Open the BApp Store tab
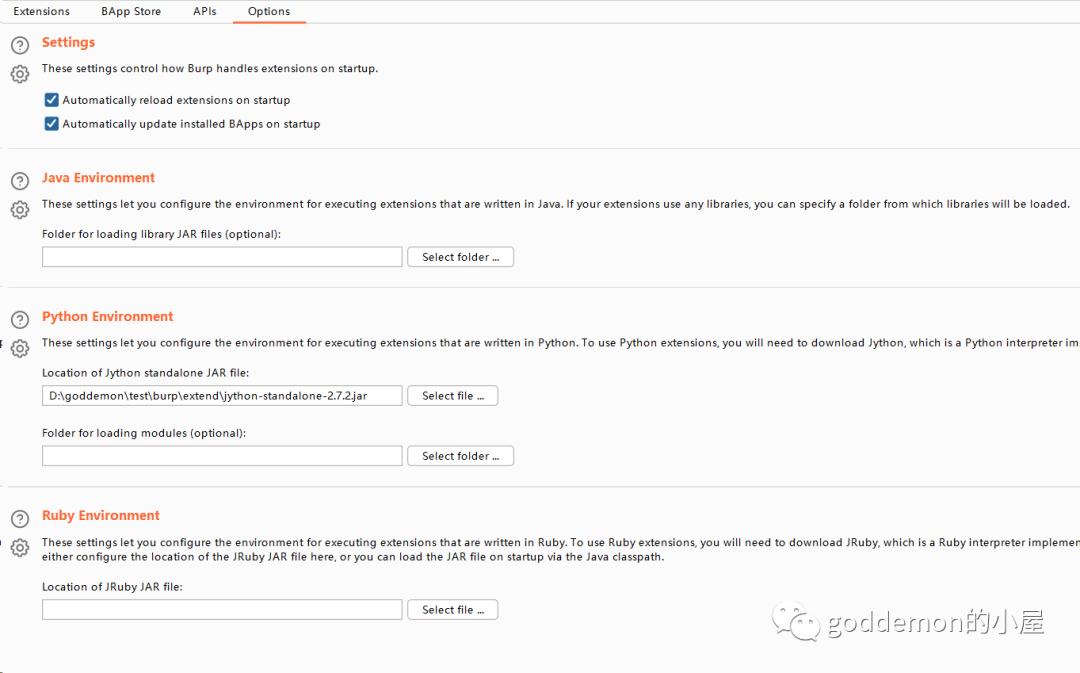Viewport: 1080px width, 673px height. pos(131,11)
